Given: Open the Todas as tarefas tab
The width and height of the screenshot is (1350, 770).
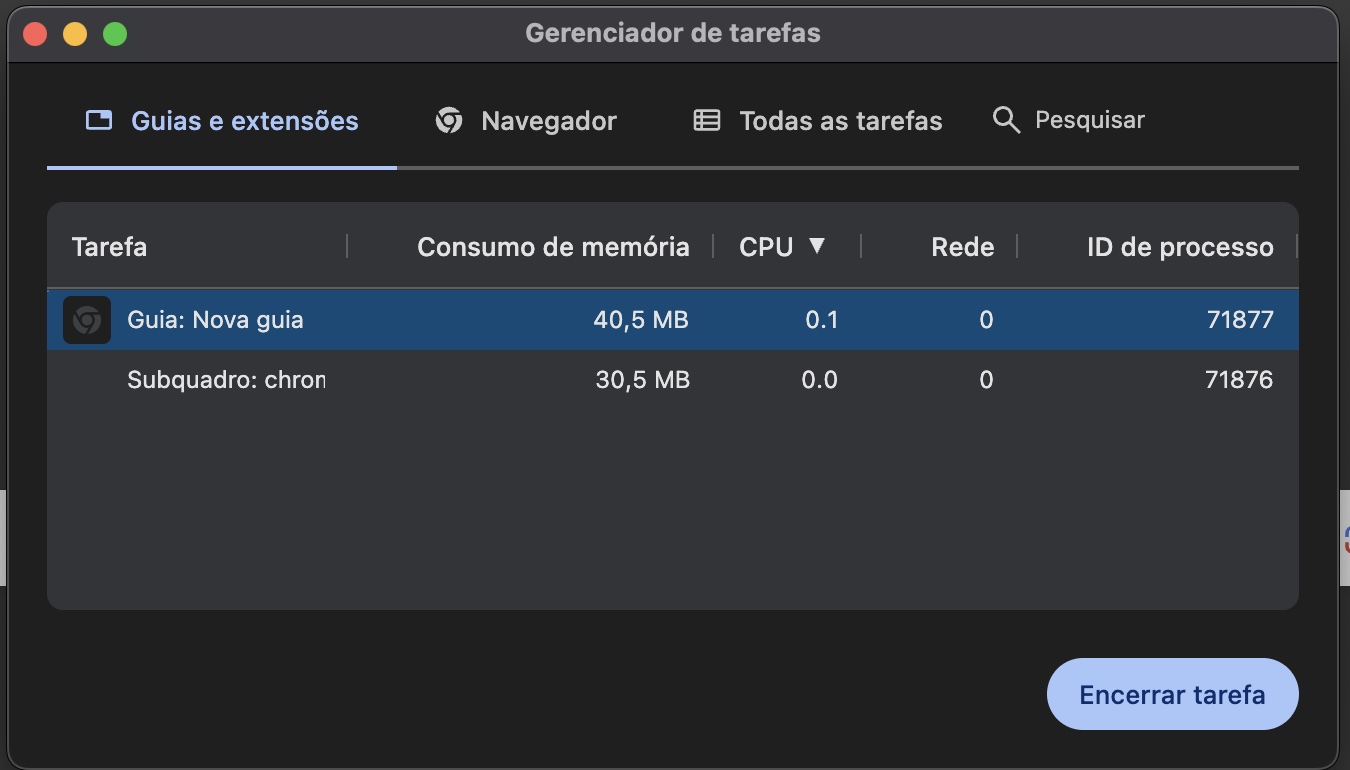Looking at the screenshot, I should (x=841, y=120).
